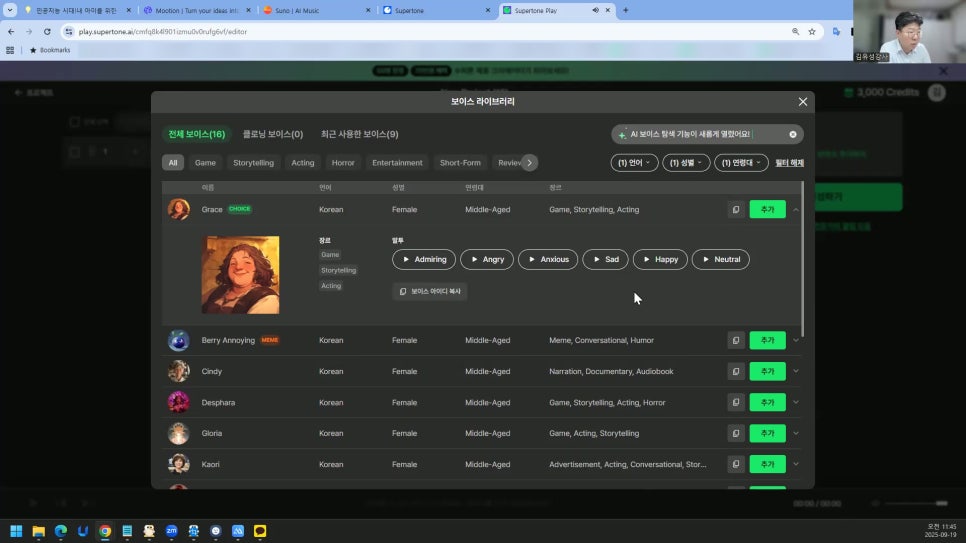The image size is (966, 543).
Task: Open the age group filter dropdown
Action: coord(741,163)
